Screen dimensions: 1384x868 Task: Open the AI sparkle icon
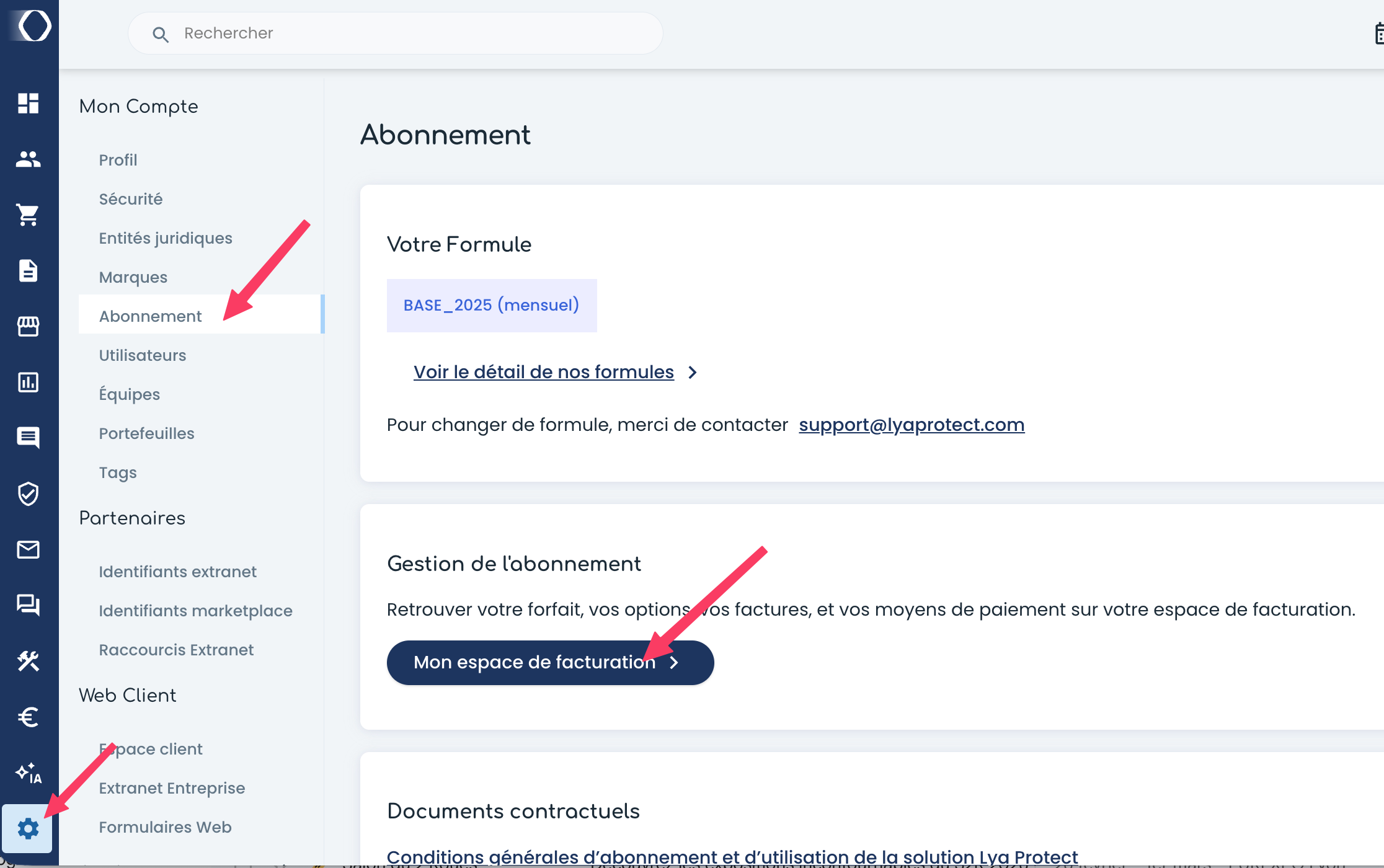click(29, 773)
